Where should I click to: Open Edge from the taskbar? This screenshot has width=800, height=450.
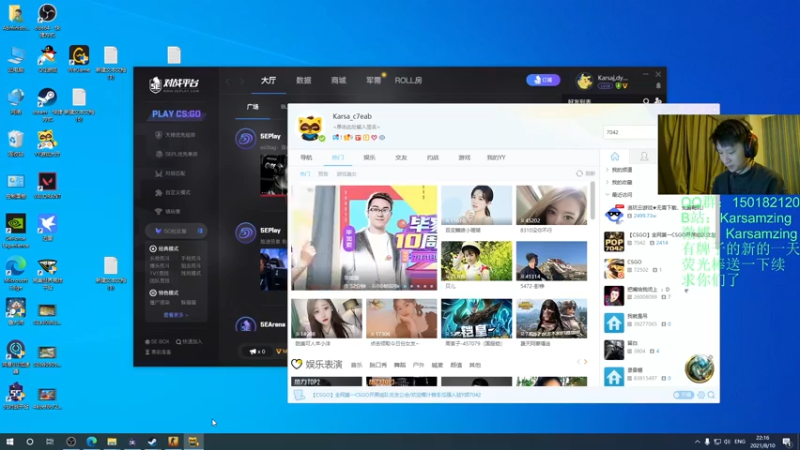(x=91, y=442)
